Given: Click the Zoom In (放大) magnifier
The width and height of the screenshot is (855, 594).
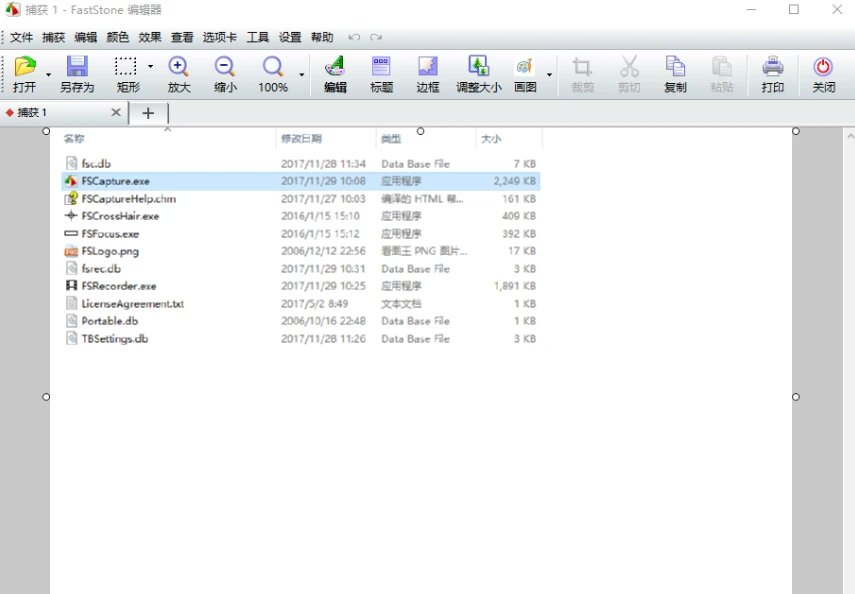Looking at the screenshot, I should tap(179, 68).
